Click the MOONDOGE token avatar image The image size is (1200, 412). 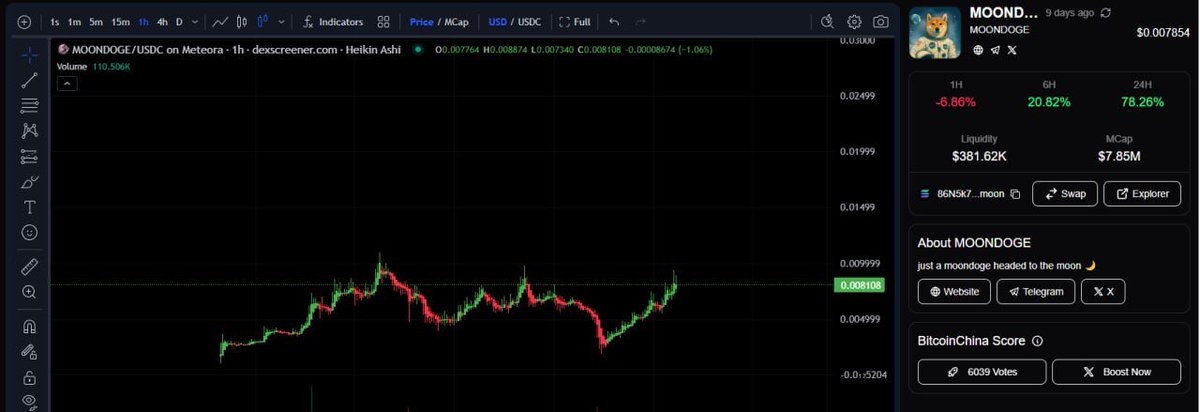point(934,31)
